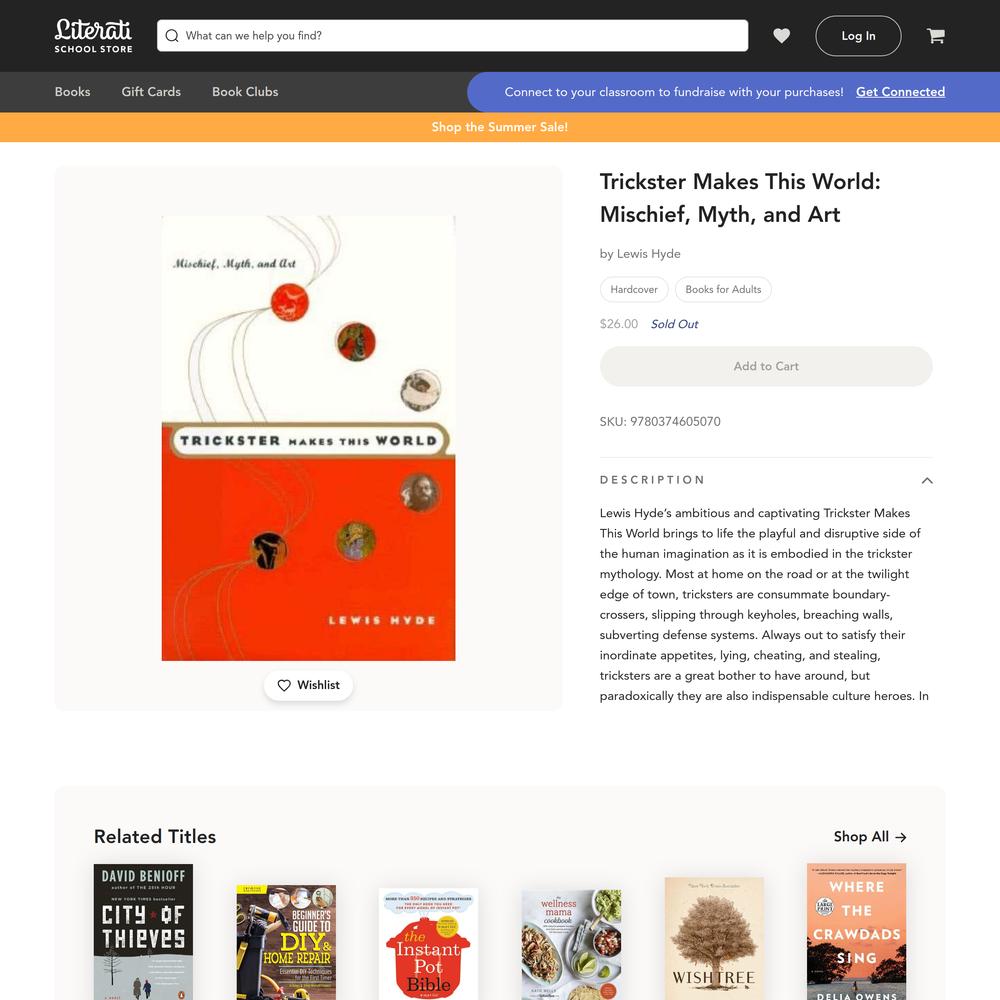The height and width of the screenshot is (1000, 1000).
Task: Go to Literati School Store logo
Action: [x=93, y=36]
